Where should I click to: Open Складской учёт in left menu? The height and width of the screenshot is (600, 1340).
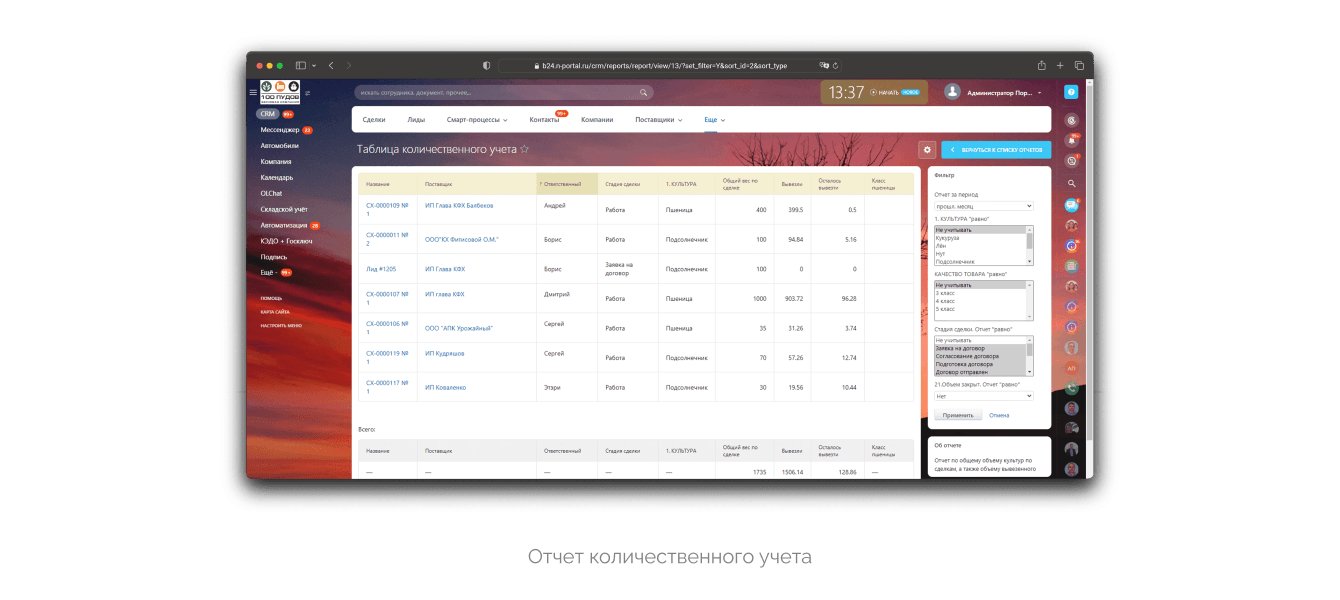tap(284, 209)
